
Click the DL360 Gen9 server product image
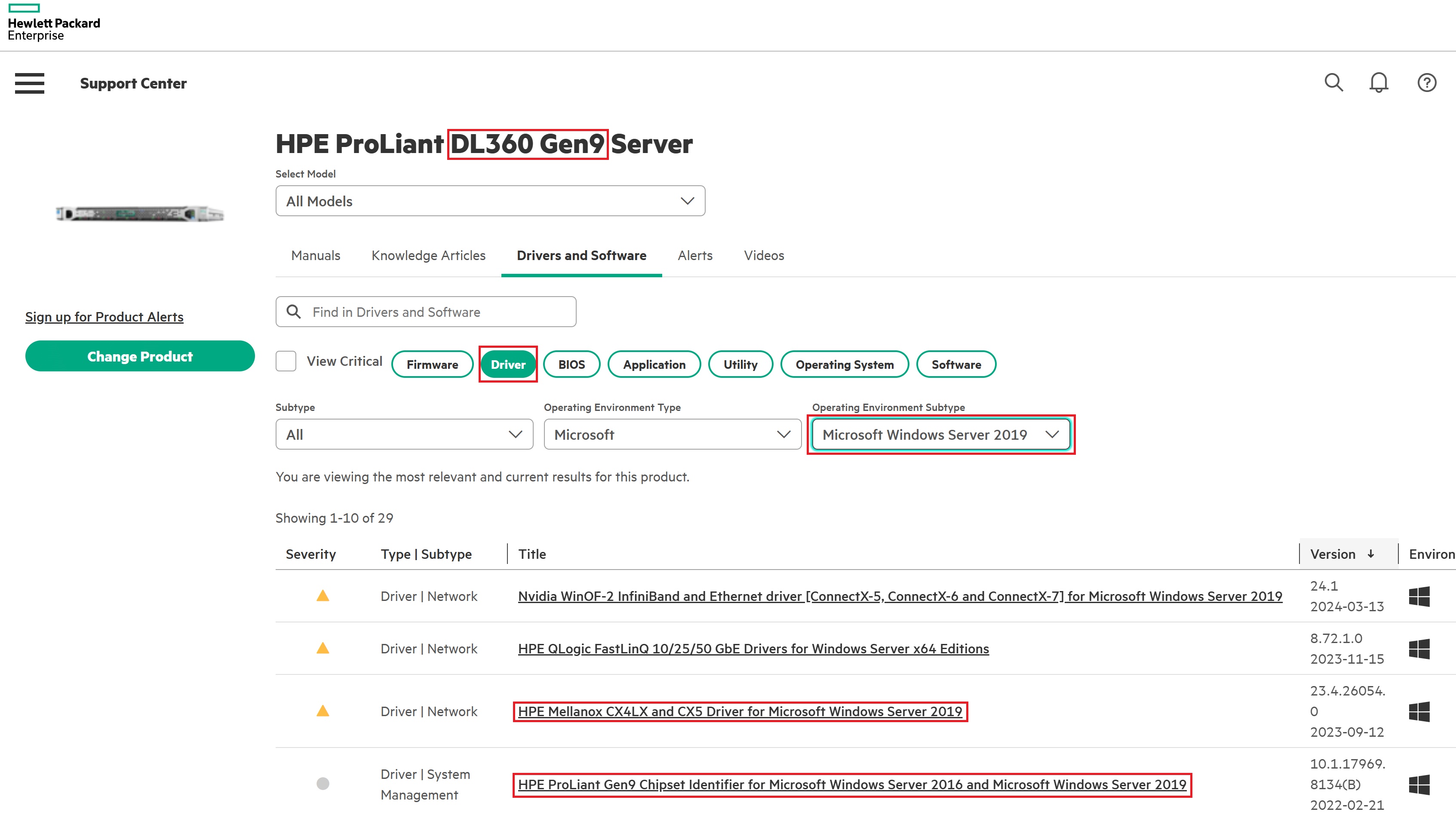pyautogui.click(x=140, y=214)
